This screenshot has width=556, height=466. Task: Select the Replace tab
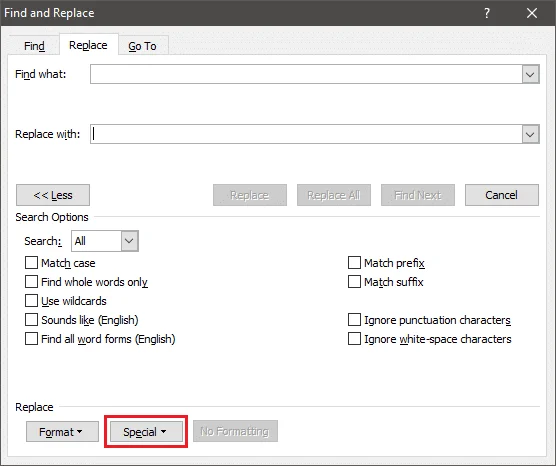click(88, 45)
